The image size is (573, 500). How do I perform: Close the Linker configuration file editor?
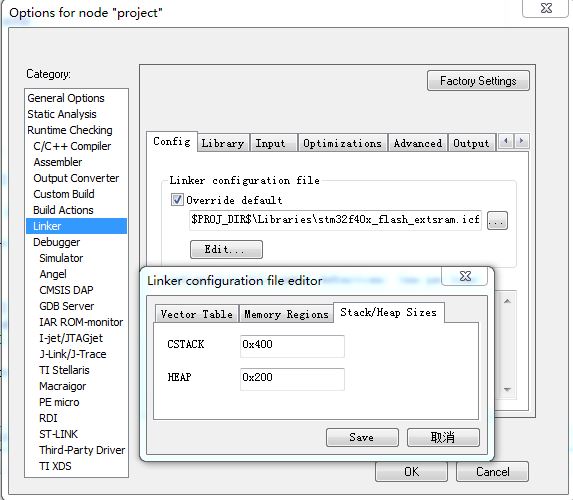pyautogui.click(x=465, y=276)
